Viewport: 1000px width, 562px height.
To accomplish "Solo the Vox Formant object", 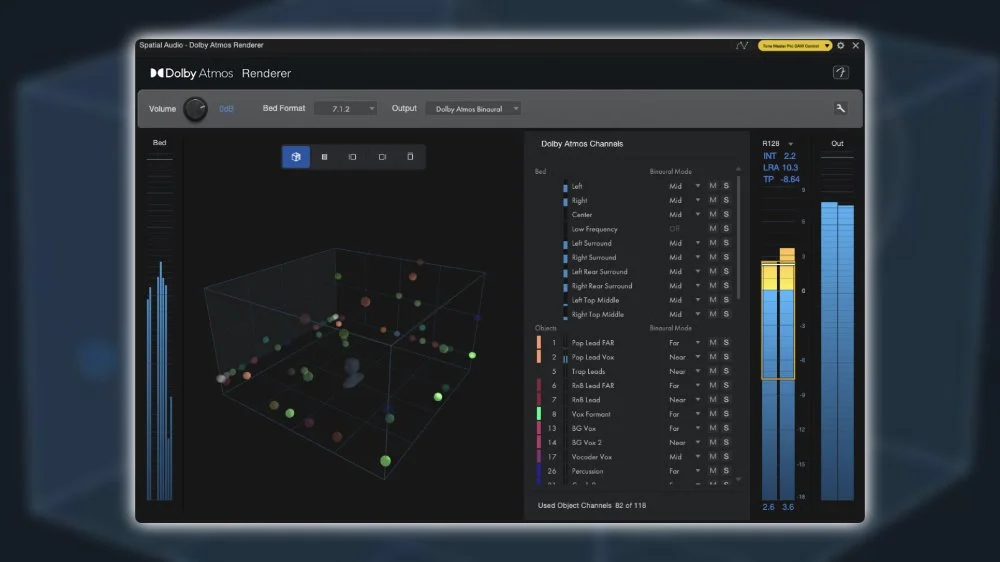I will (x=726, y=414).
